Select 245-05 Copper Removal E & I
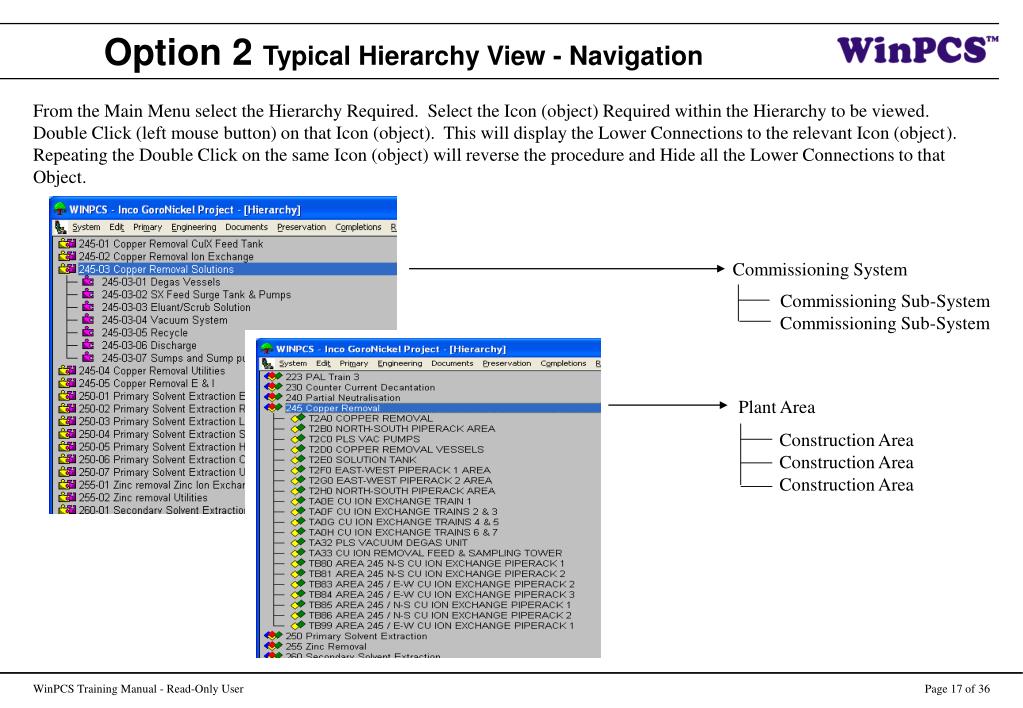This screenshot has height=708, width=1023. click(x=146, y=383)
